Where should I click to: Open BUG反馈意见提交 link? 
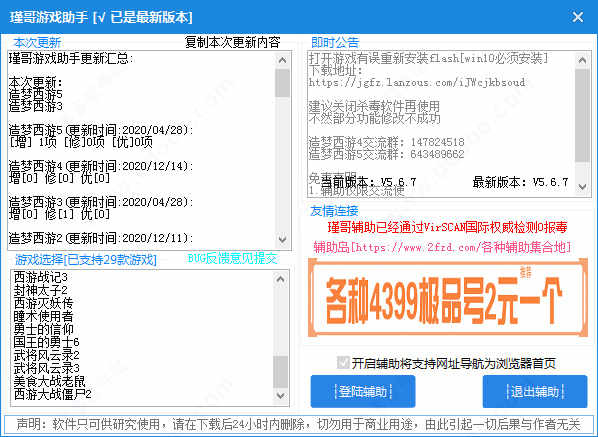click(x=232, y=259)
